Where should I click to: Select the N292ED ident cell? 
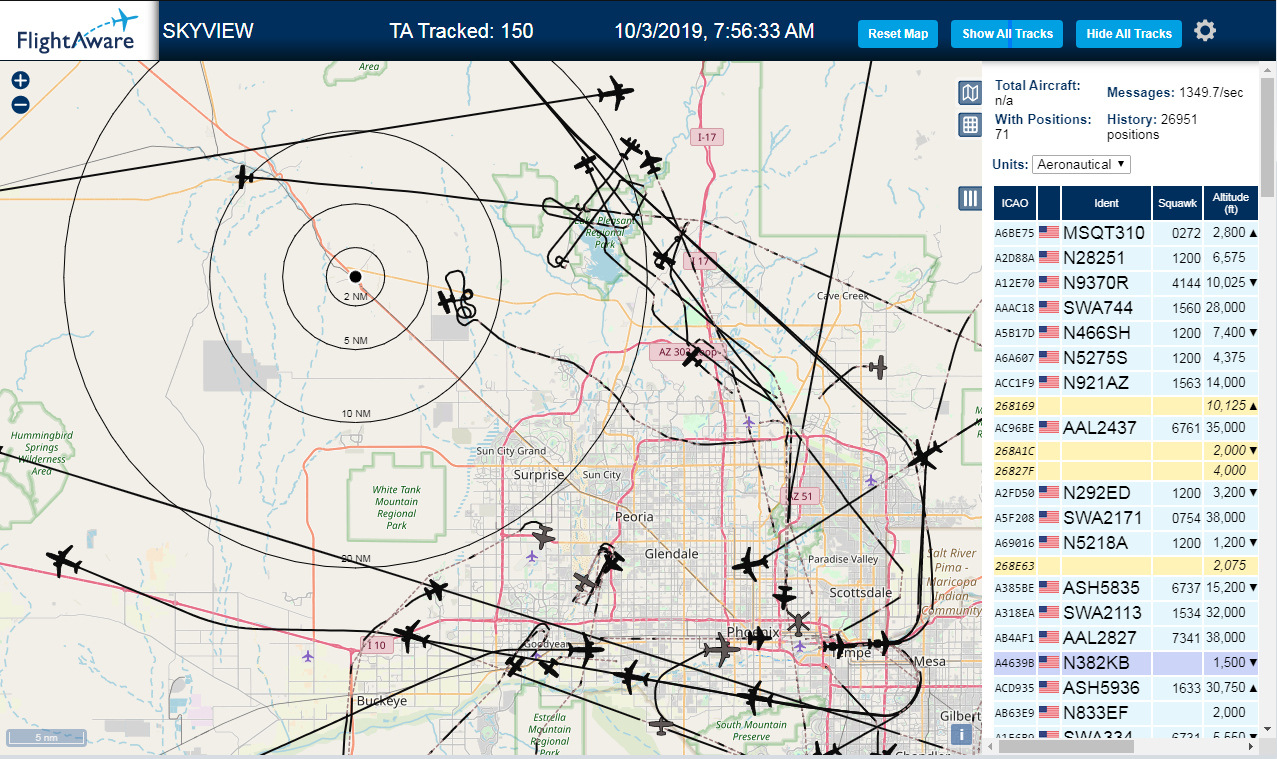point(1106,492)
